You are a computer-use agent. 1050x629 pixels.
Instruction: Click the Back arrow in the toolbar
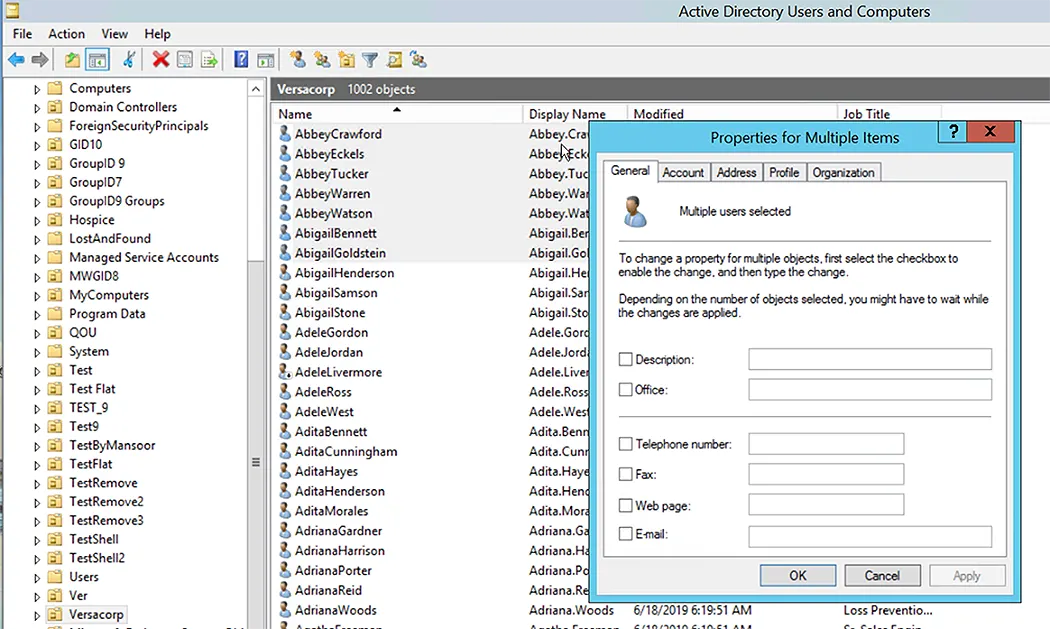16,60
